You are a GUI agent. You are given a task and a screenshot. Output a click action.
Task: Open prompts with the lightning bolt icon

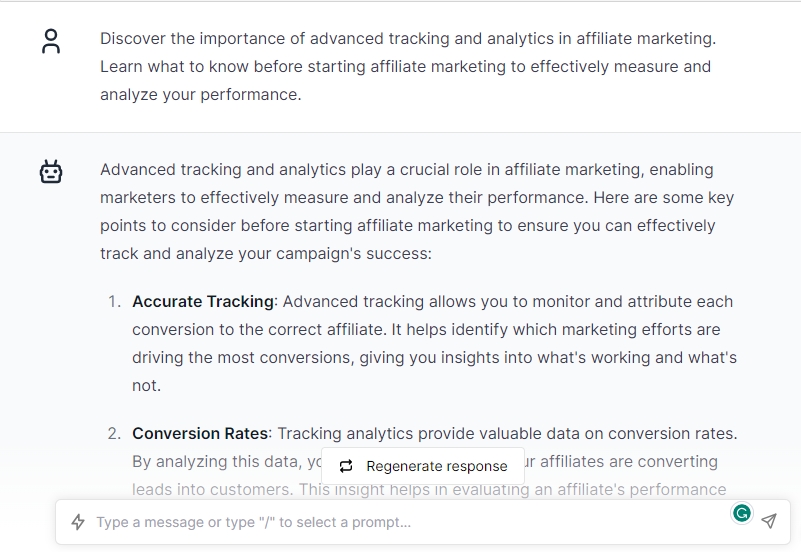78,522
